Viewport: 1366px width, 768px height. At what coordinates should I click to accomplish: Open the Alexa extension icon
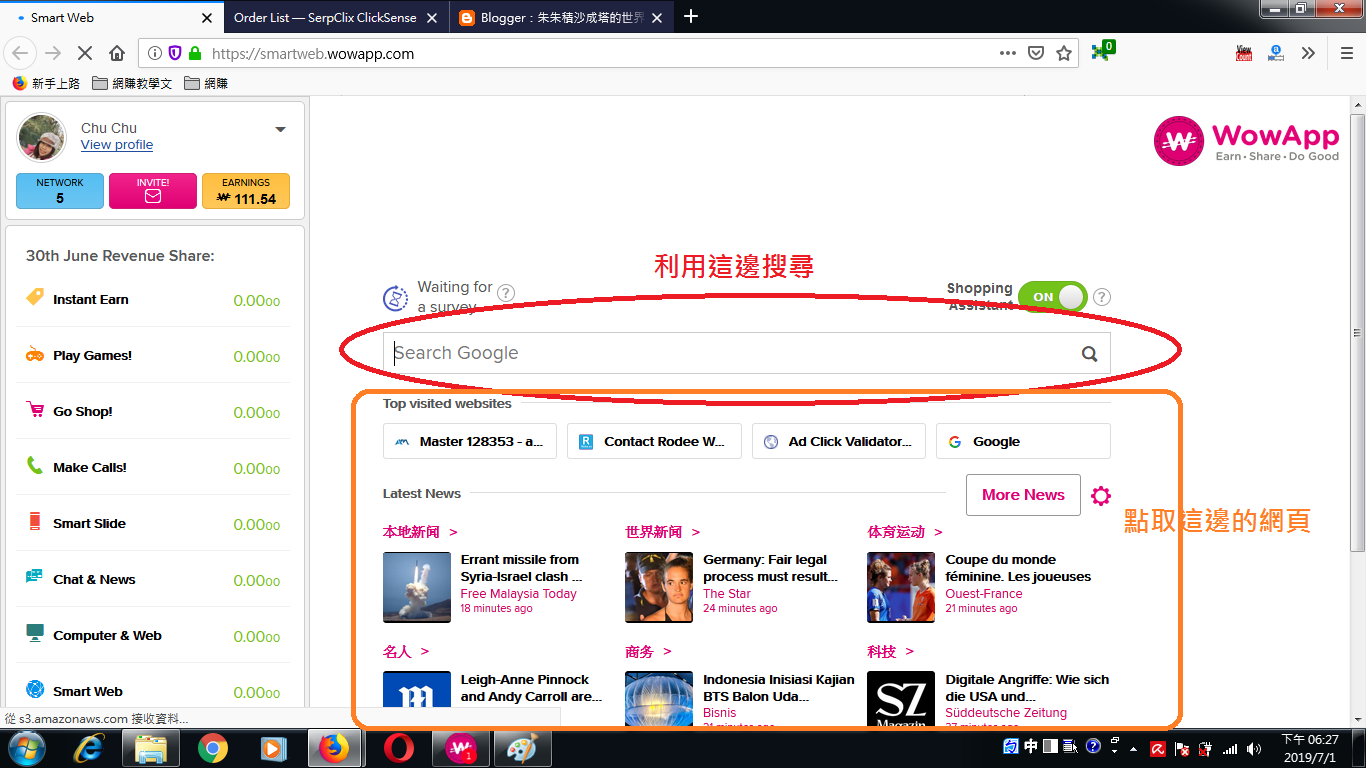1275,54
